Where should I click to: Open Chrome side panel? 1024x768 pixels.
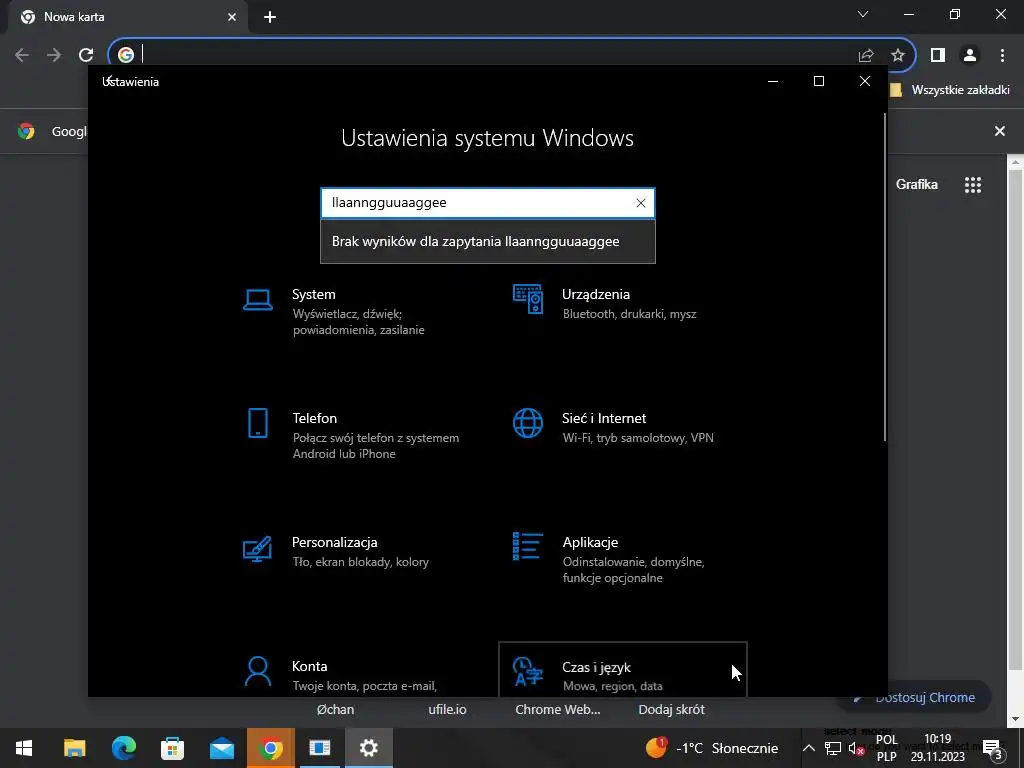[938, 55]
